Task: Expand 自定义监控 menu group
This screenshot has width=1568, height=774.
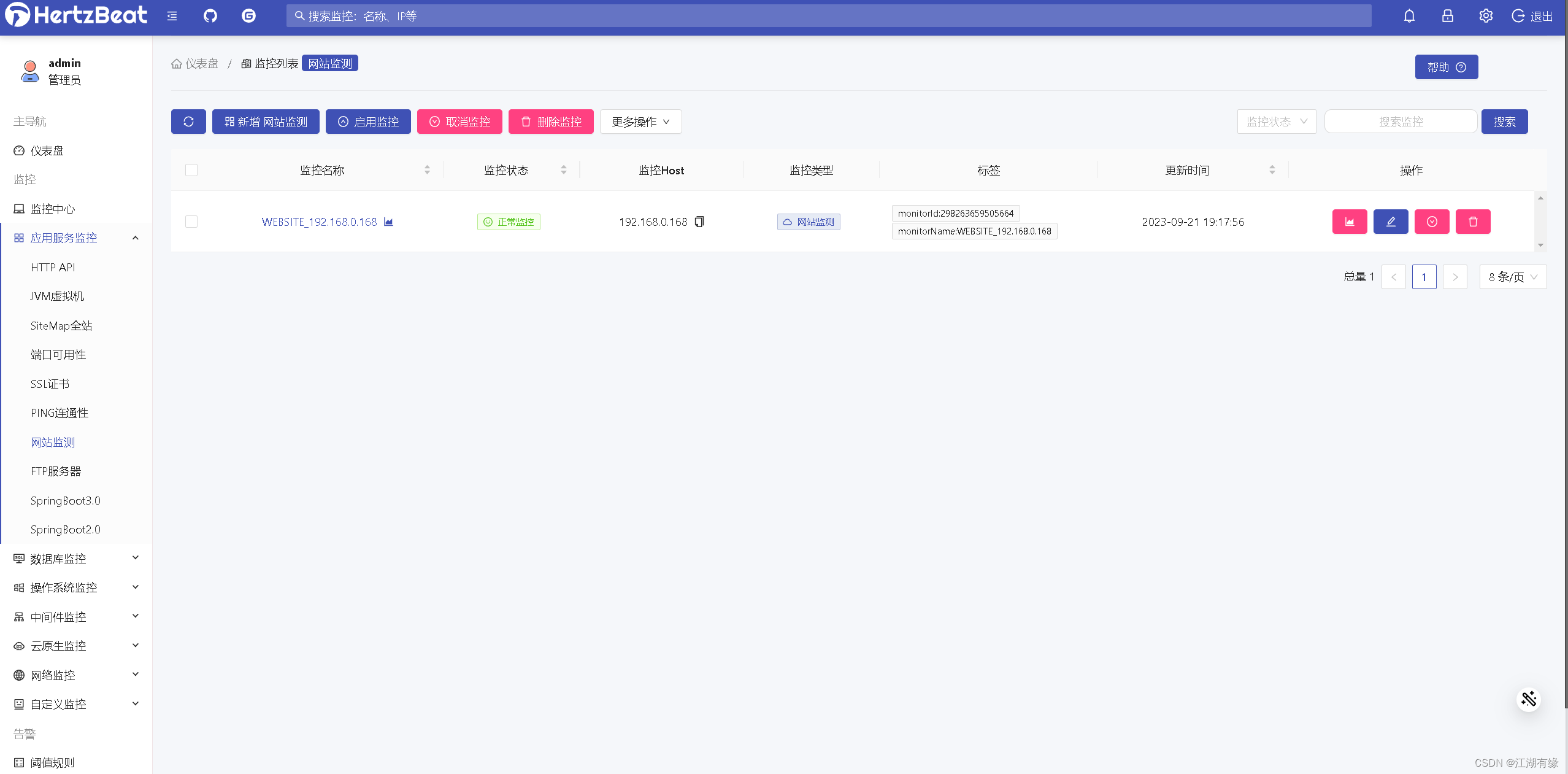Action: point(76,704)
